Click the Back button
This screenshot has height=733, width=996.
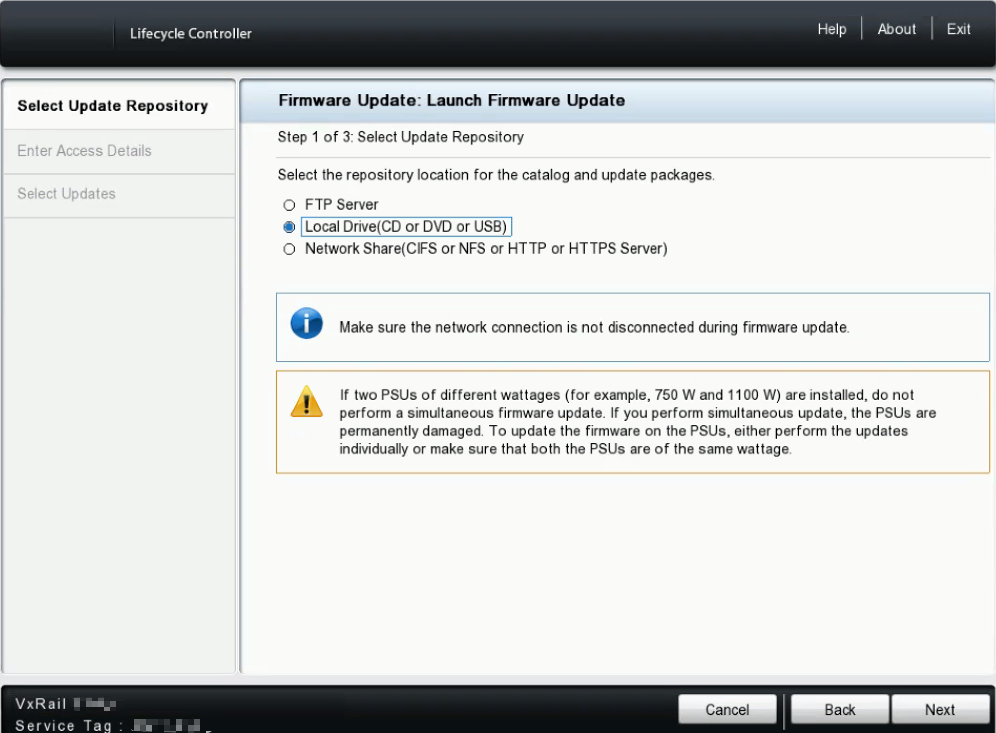tap(838, 709)
